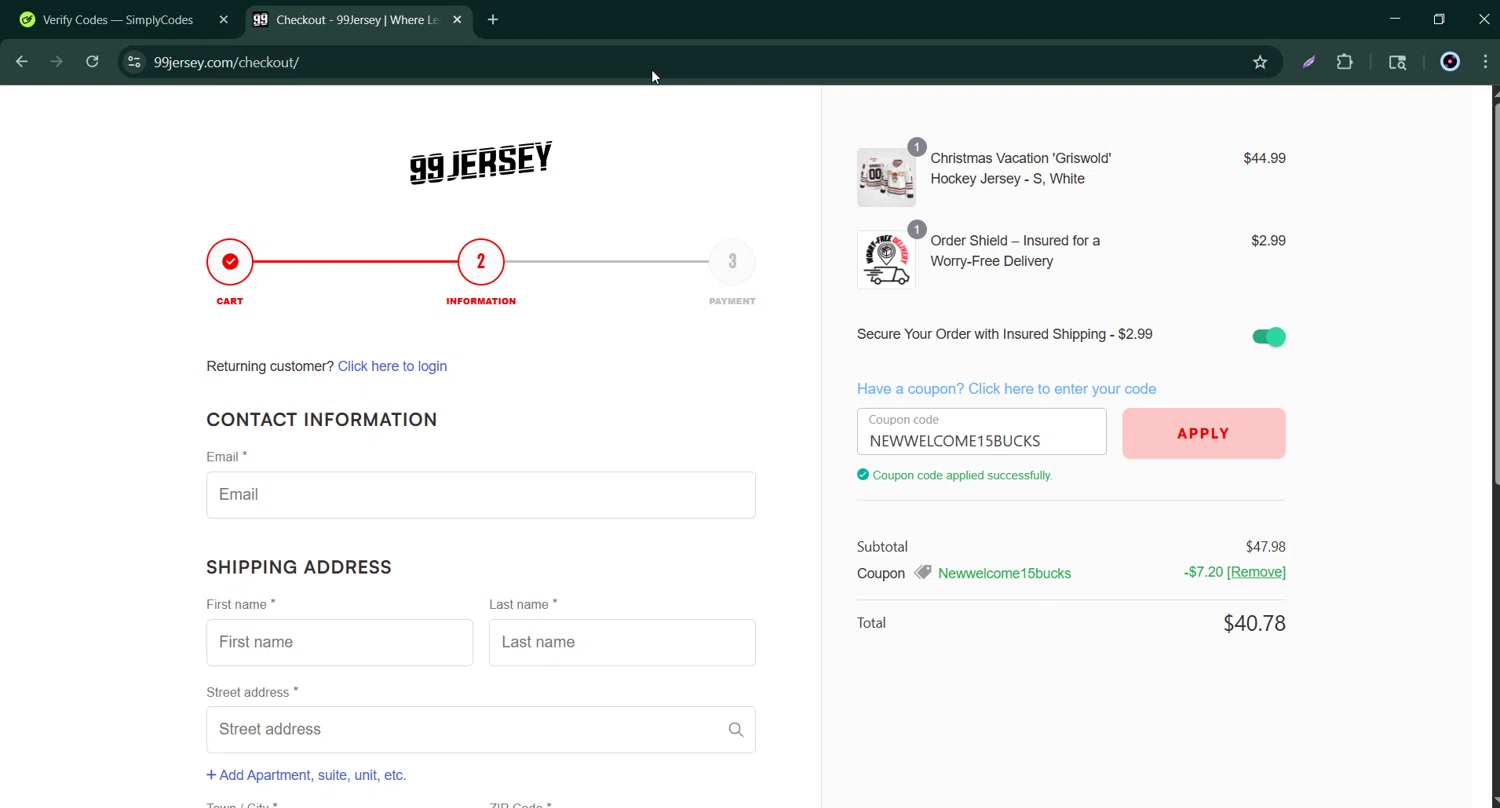Focus the Email input field
The height and width of the screenshot is (808, 1500).
tap(481, 495)
